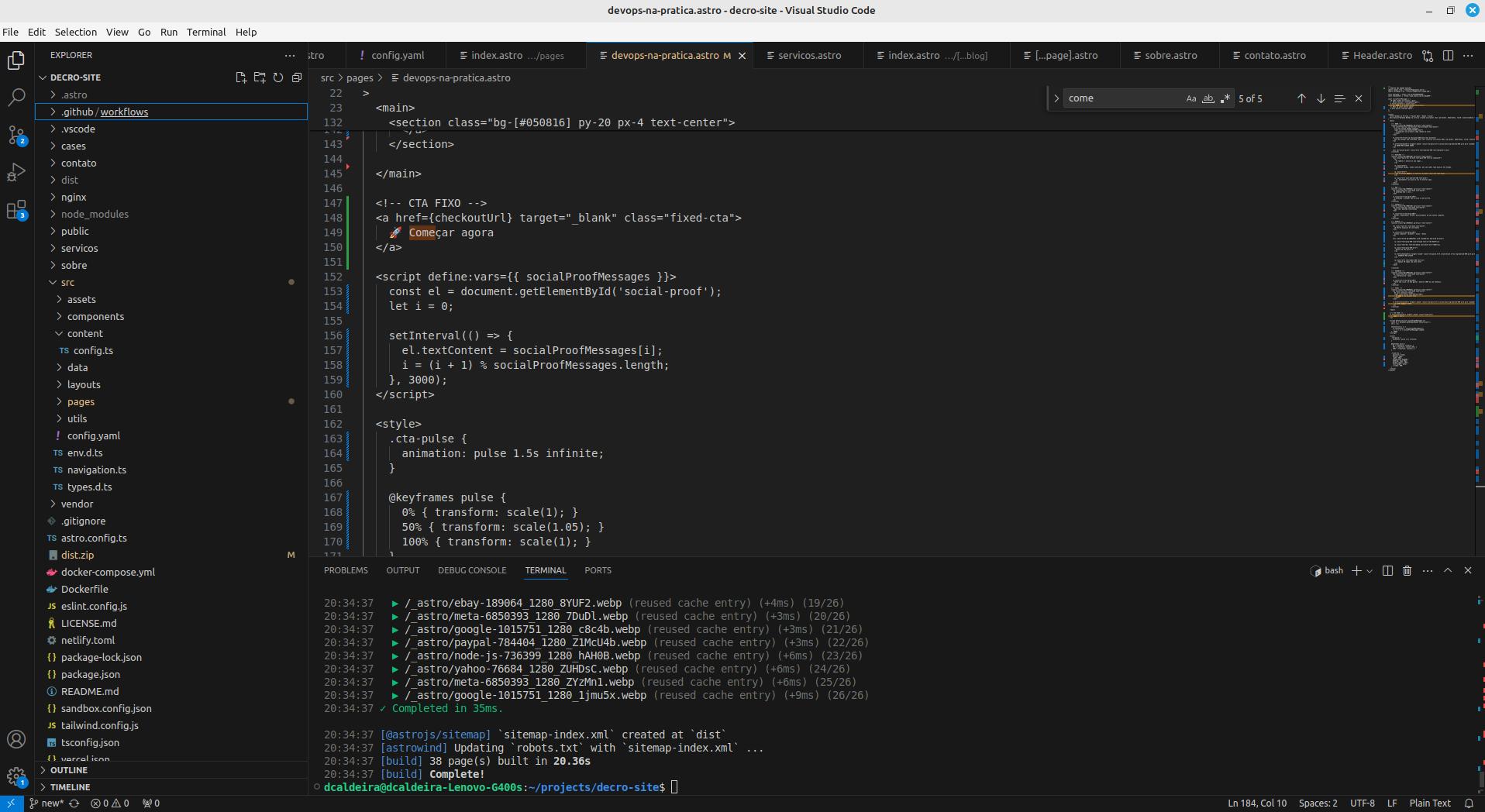Go to next search match arrow
The width and height of the screenshot is (1485, 812).
1321,98
